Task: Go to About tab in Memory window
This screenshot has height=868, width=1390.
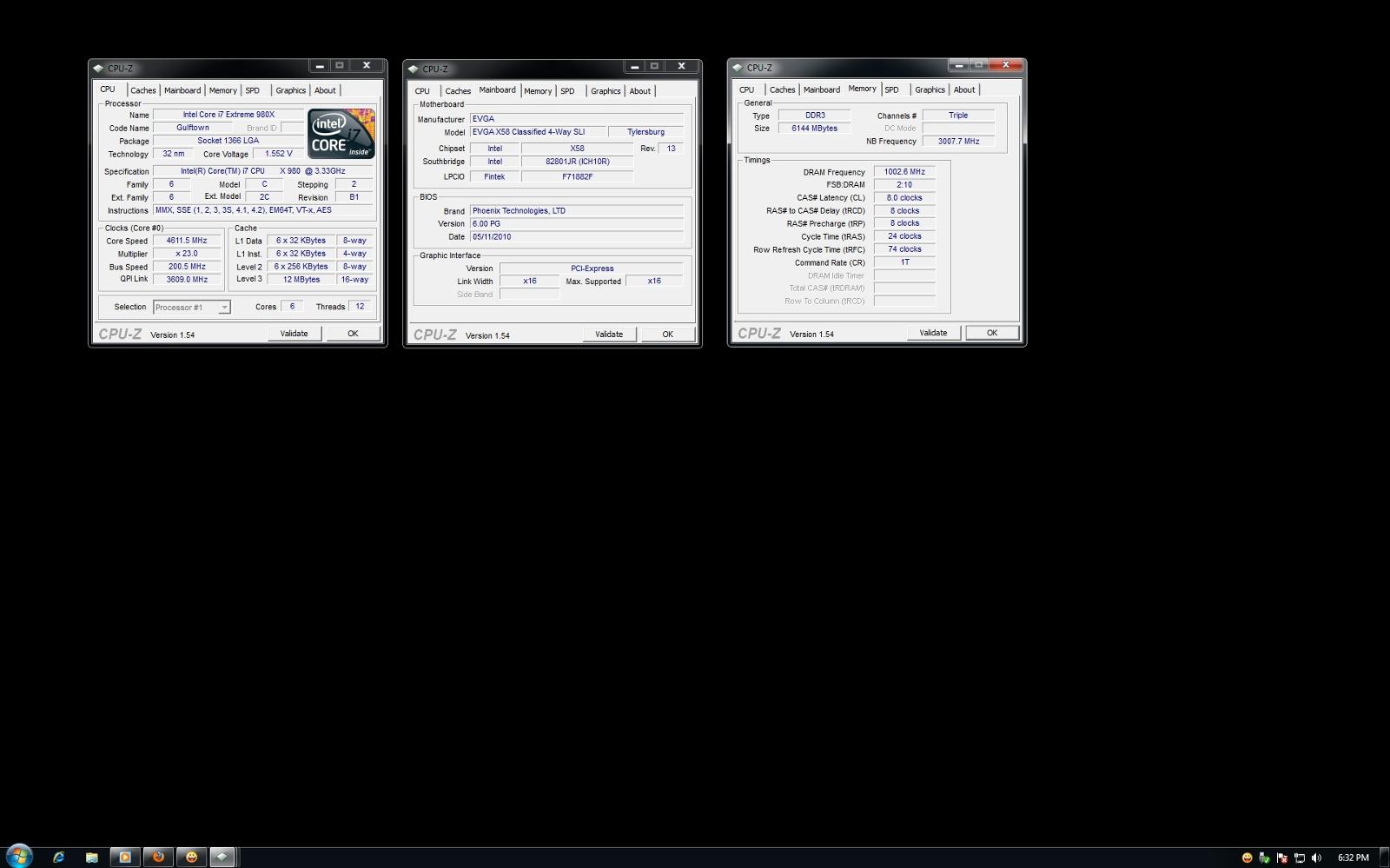Action: (x=964, y=89)
